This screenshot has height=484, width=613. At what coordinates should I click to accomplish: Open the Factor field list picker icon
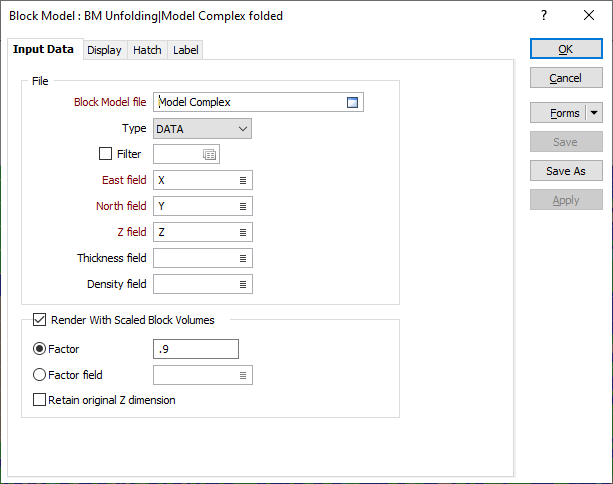(243, 375)
